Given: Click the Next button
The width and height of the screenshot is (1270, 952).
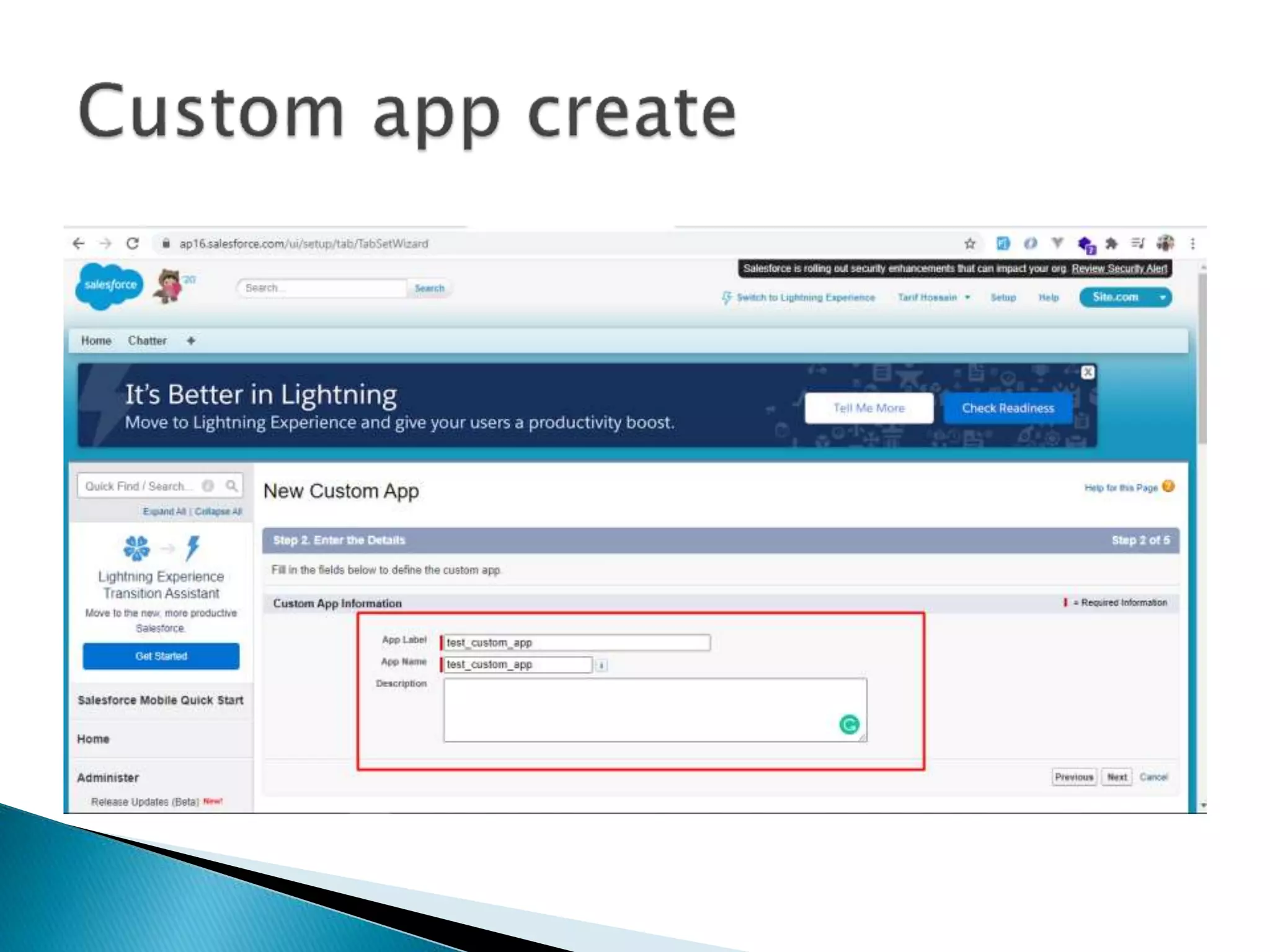Looking at the screenshot, I should (1116, 777).
